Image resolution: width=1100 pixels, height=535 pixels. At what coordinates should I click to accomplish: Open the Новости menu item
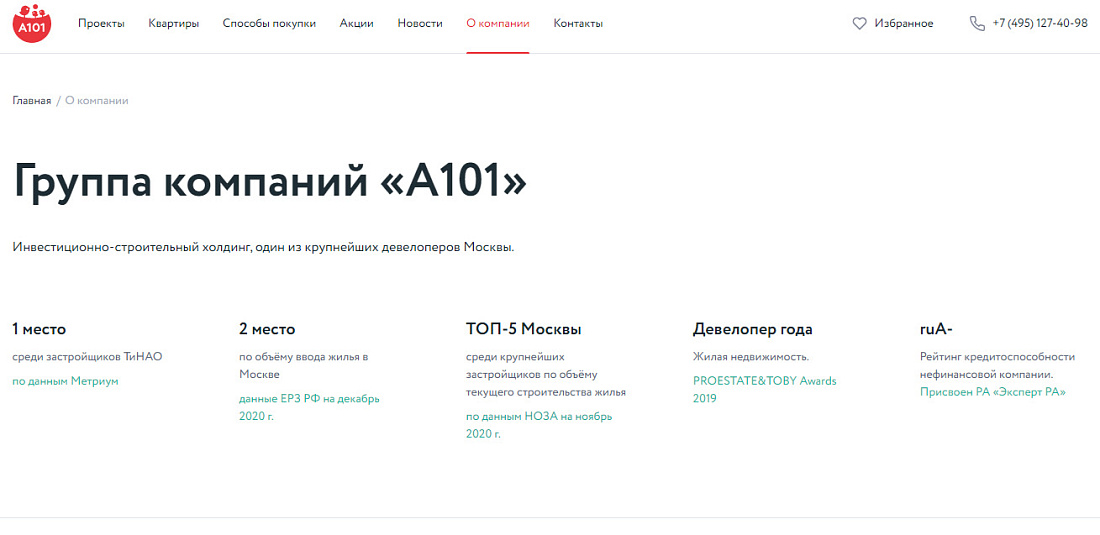tap(420, 24)
